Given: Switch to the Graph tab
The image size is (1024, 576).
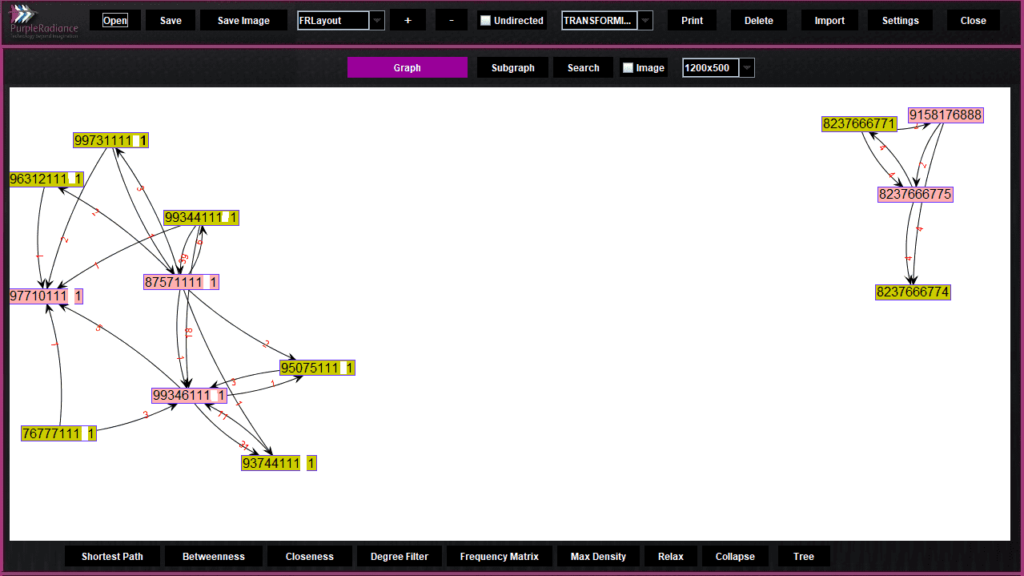Looking at the screenshot, I should [407, 68].
